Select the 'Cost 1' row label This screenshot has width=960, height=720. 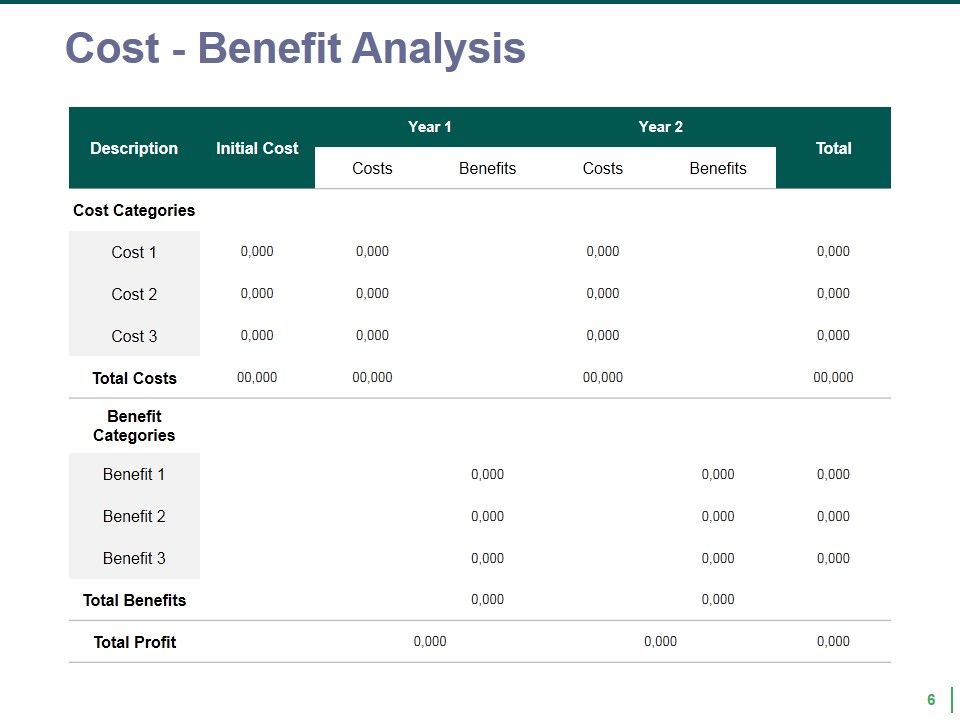[134, 252]
